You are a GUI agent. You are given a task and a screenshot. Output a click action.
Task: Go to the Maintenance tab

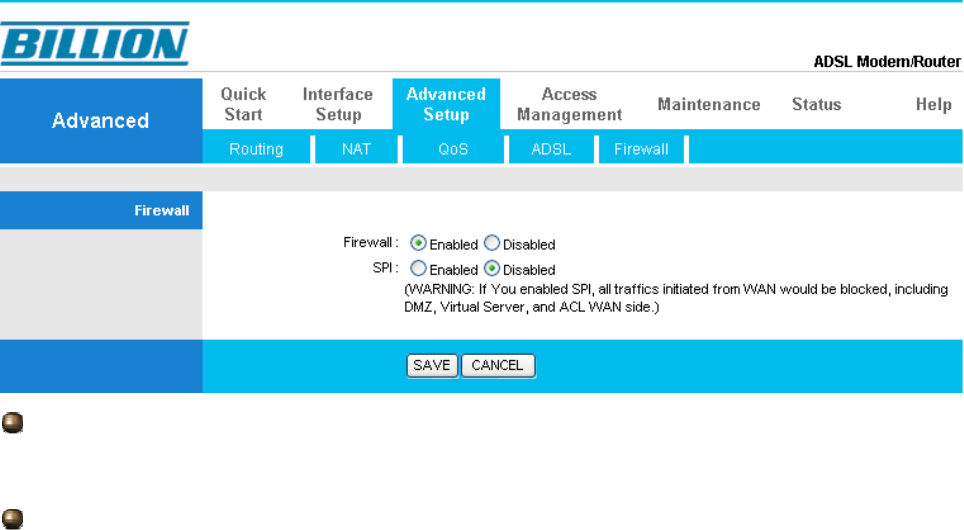(709, 105)
